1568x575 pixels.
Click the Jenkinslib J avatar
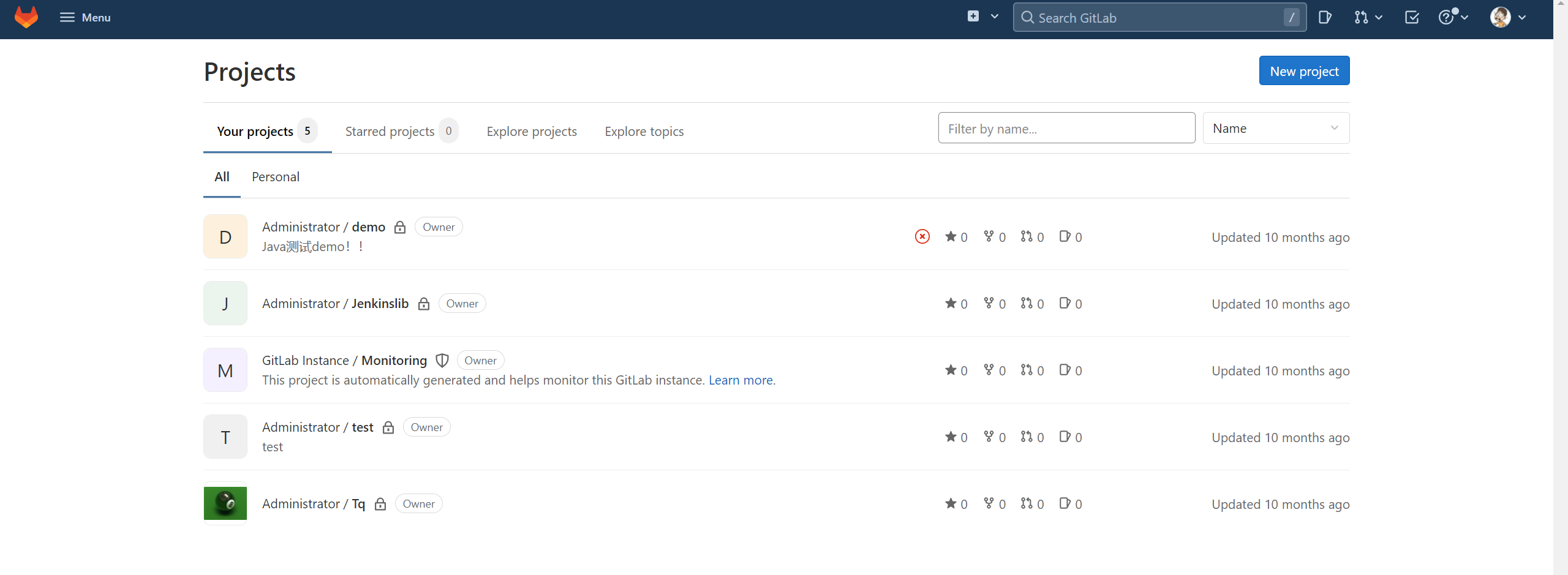pos(225,303)
